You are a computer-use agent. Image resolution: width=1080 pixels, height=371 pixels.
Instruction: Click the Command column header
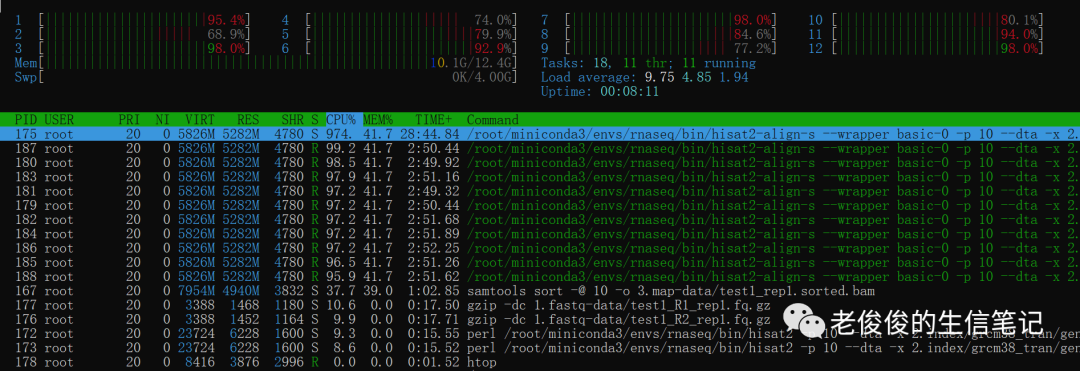pyautogui.click(x=493, y=119)
